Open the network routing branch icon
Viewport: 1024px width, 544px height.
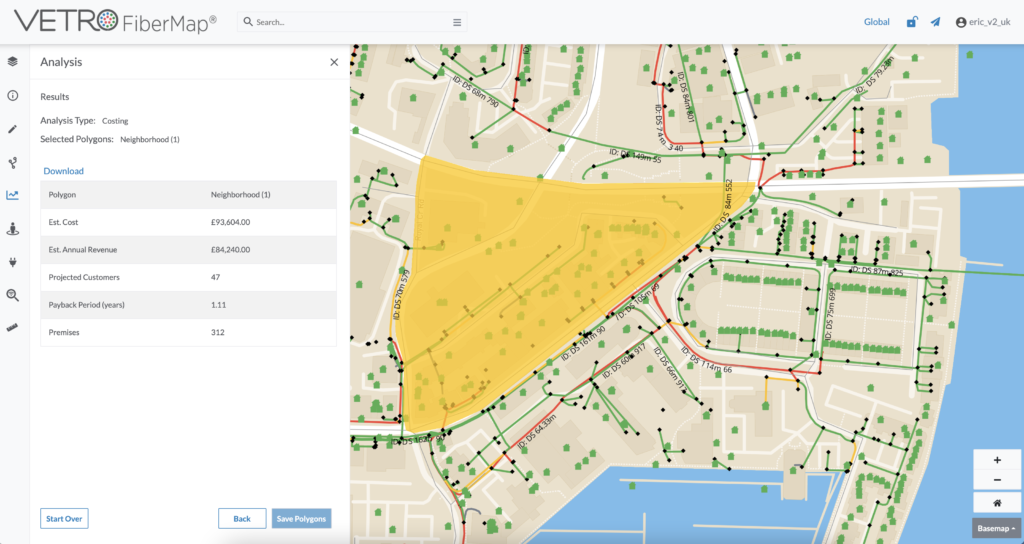(x=12, y=163)
